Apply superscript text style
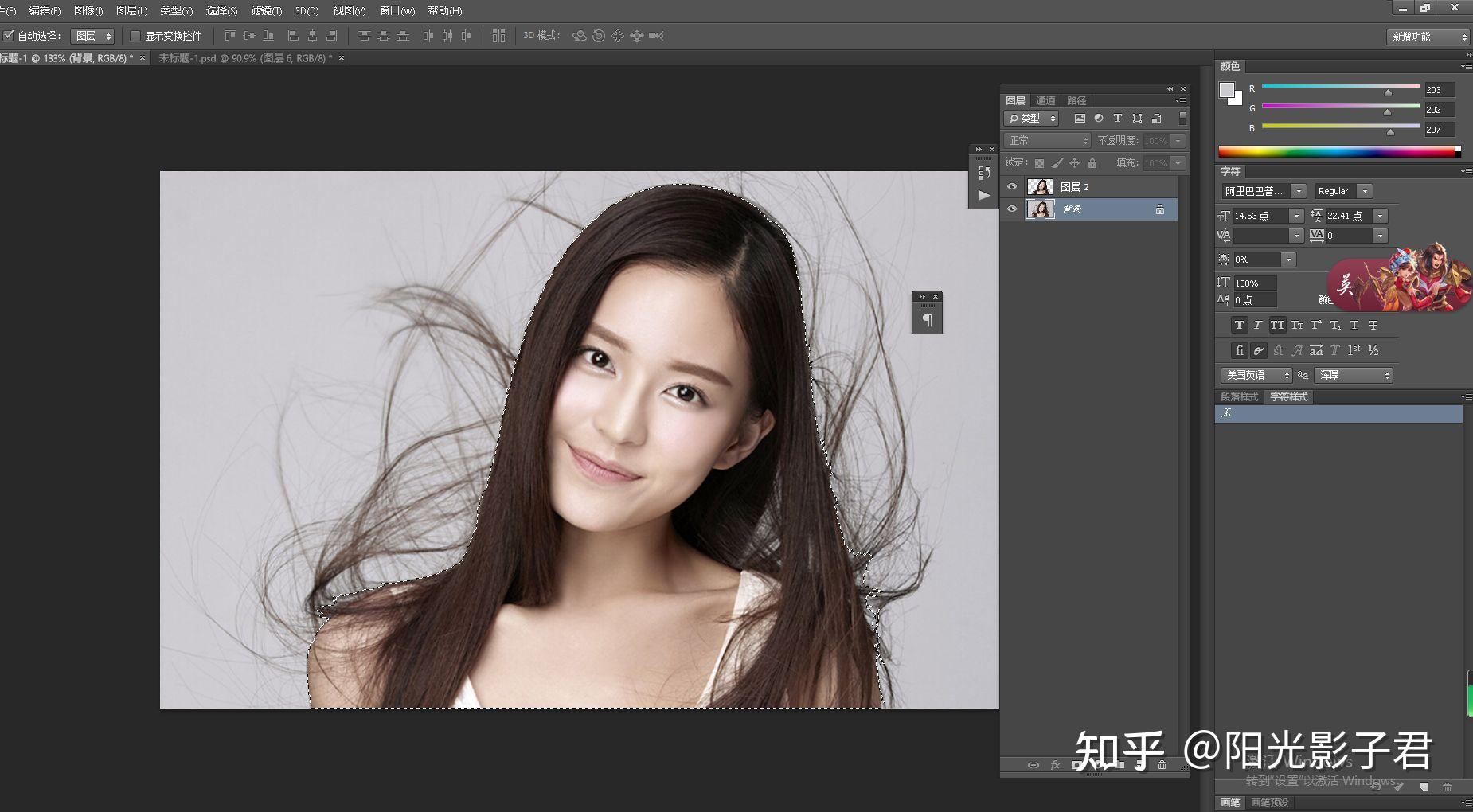This screenshot has width=1473, height=812. pyautogui.click(x=1316, y=326)
